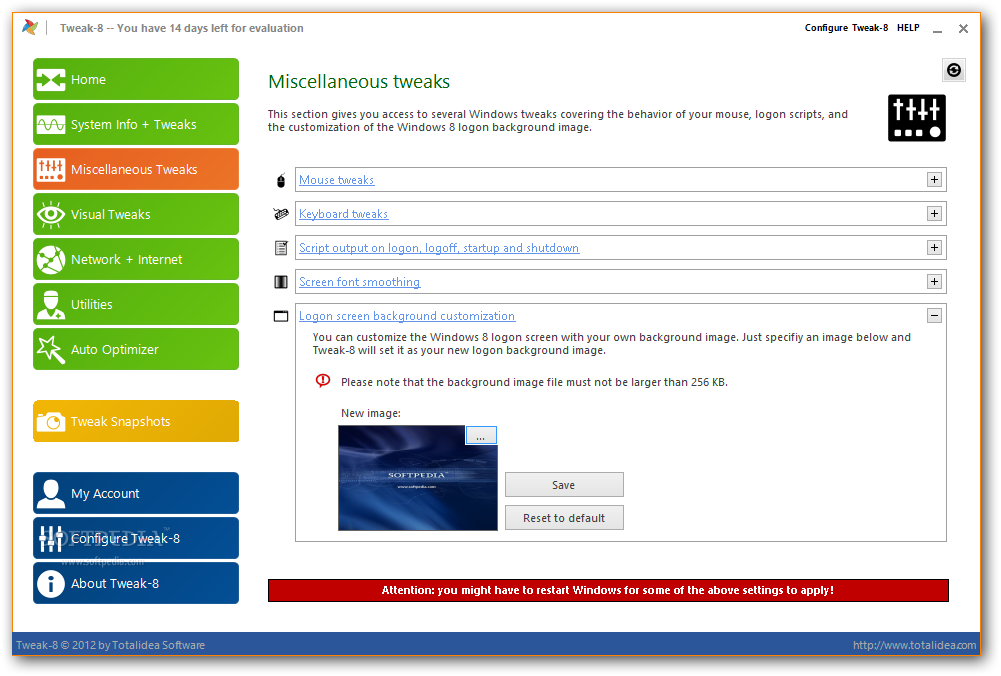Click the Miscellaneous Tweaks sliders icon

point(50,170)
